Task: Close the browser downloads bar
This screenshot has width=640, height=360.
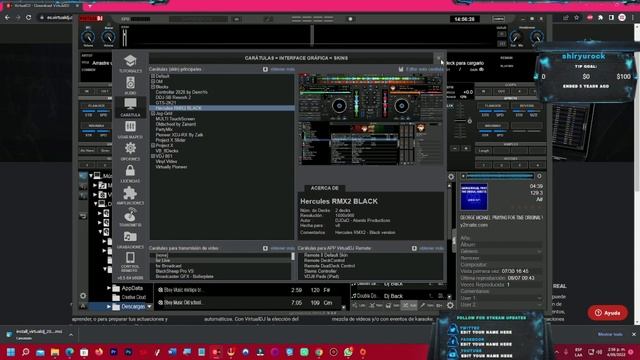Action: tap(633, 334)
